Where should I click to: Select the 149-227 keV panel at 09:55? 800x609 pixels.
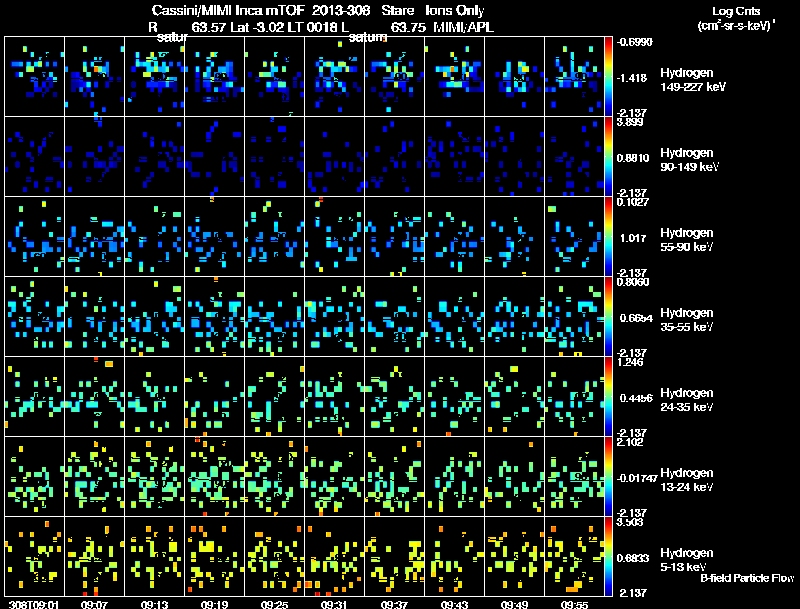coord(574,77)
